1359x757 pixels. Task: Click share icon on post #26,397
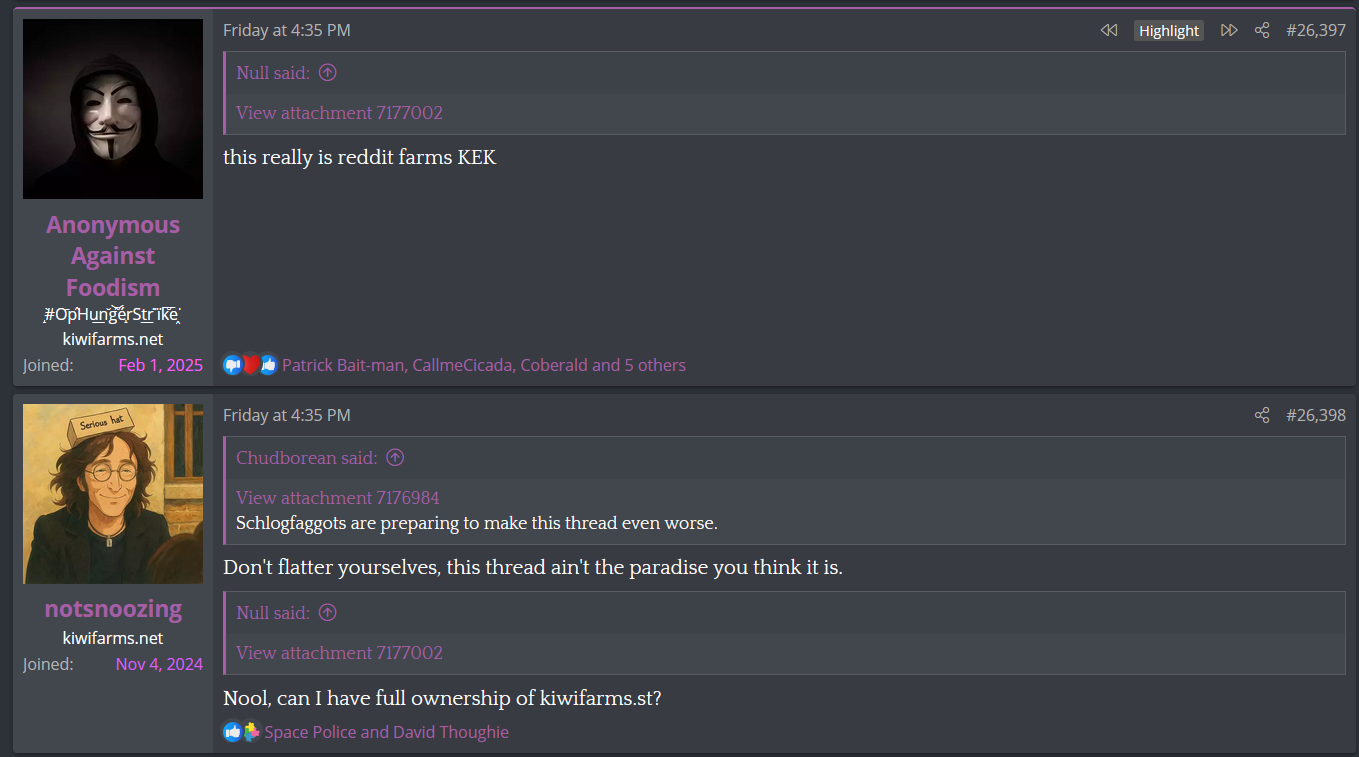click(x=1262, y=30)
